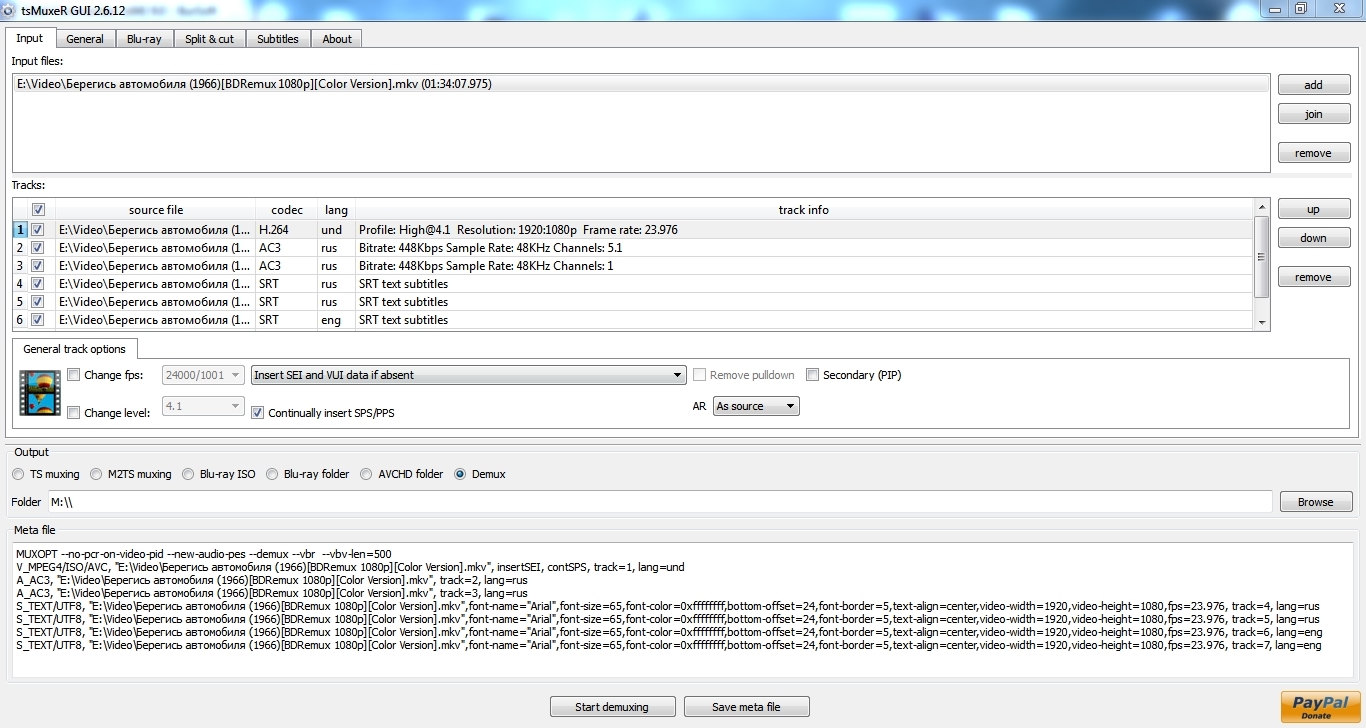1366x728 pixels.
Task: Open the AR As source dropdown
Action: [x=756, y=406]
